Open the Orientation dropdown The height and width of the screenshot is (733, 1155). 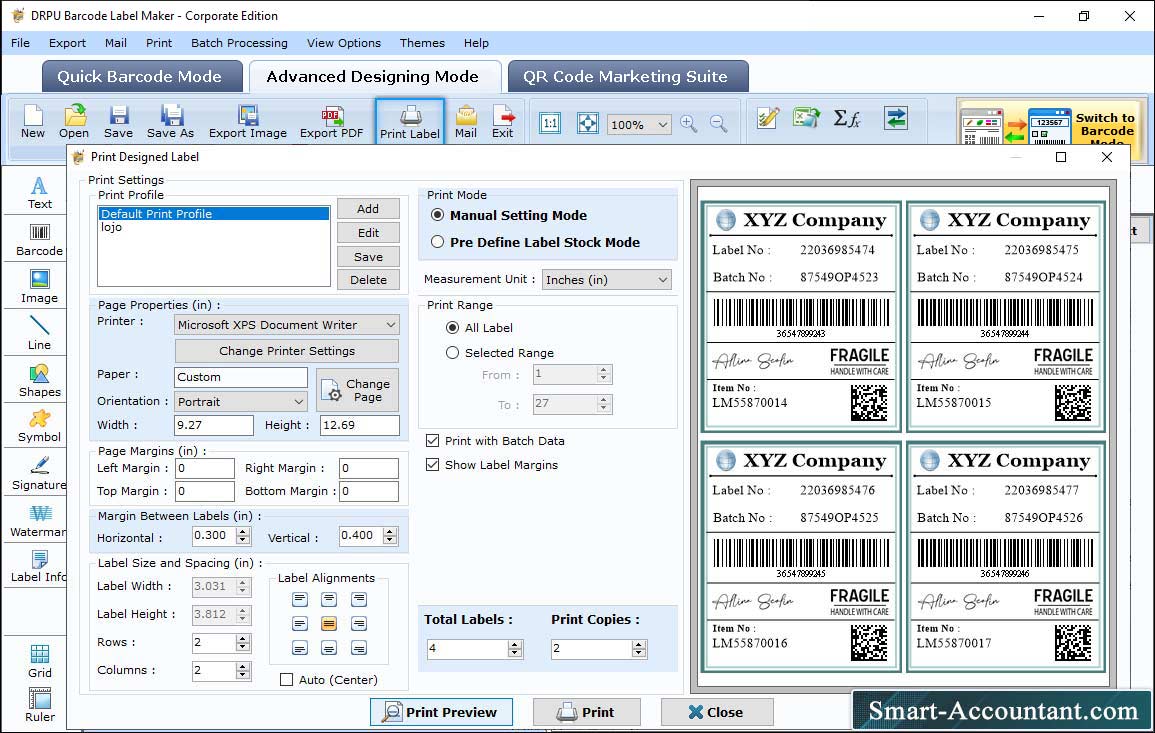(241, 401)
